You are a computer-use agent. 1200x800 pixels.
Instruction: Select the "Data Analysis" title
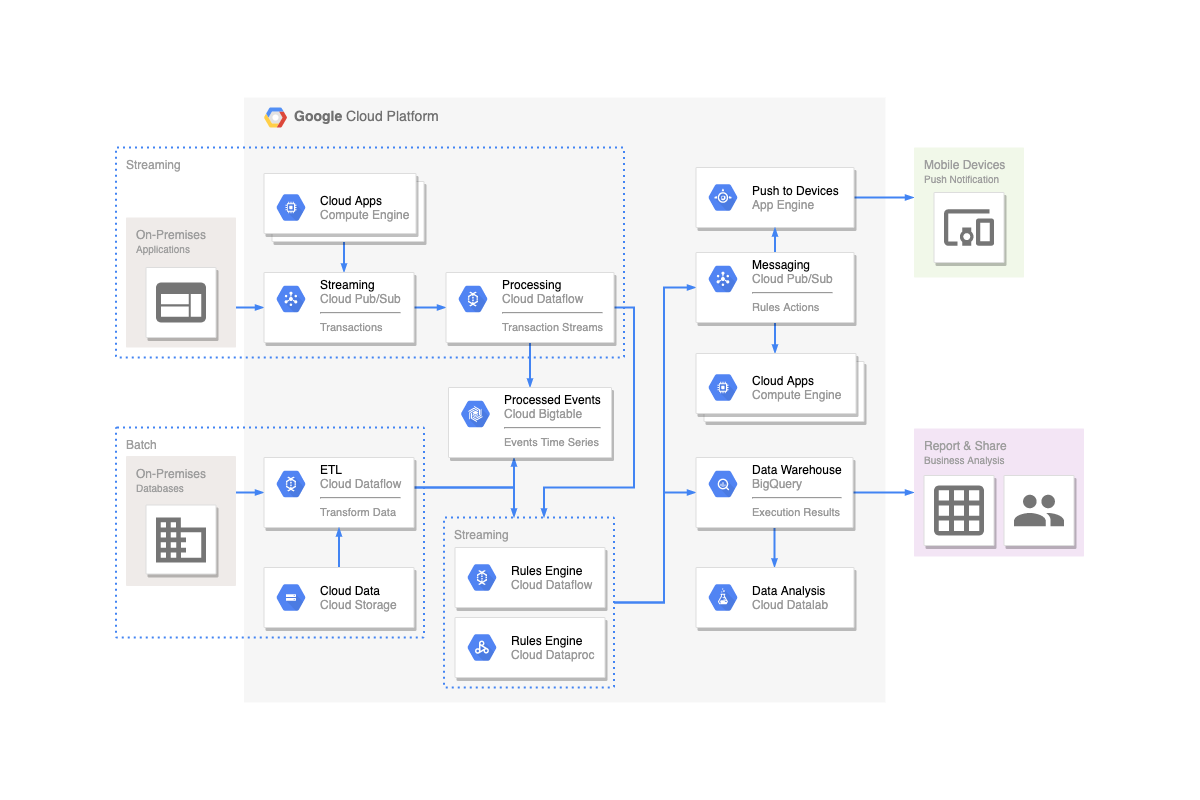click(x=789, y=591)
